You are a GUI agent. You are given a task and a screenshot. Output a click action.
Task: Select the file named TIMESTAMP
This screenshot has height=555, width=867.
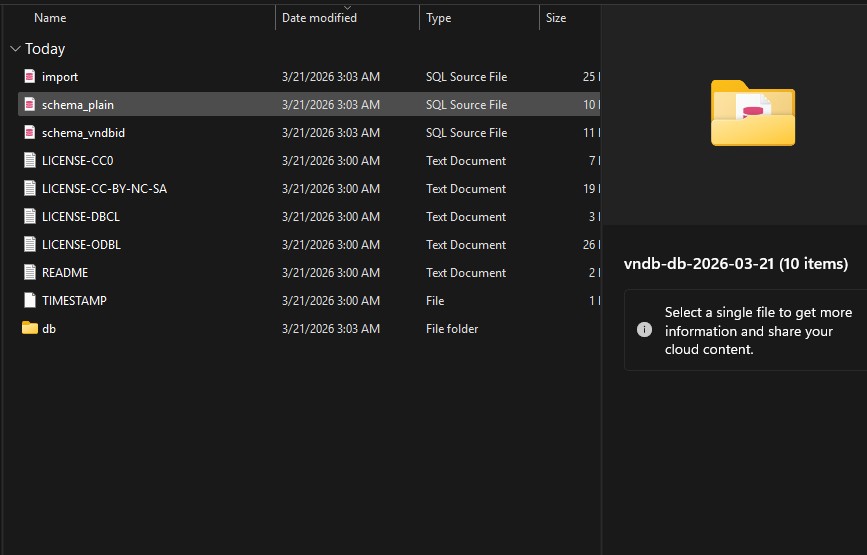tap(74, 301)
